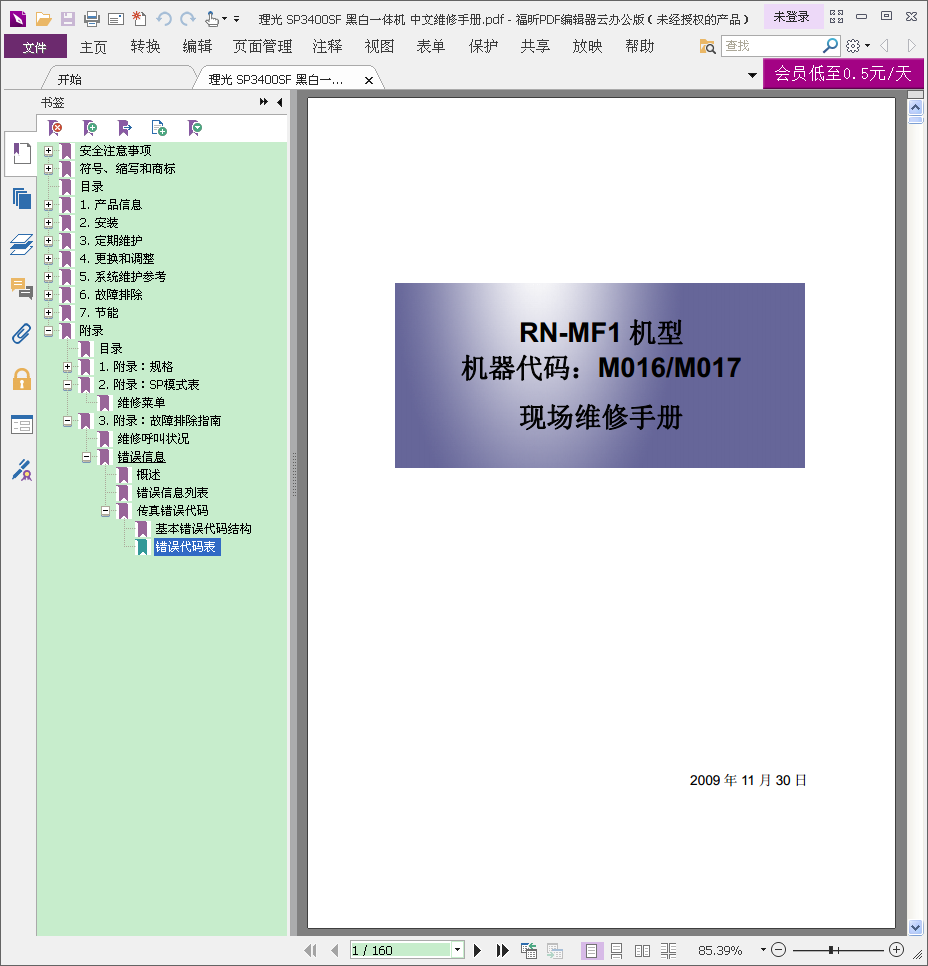Switch to the 开始 document tab
Viewport: 928px width, 966px height.
(x=70, y=79)
